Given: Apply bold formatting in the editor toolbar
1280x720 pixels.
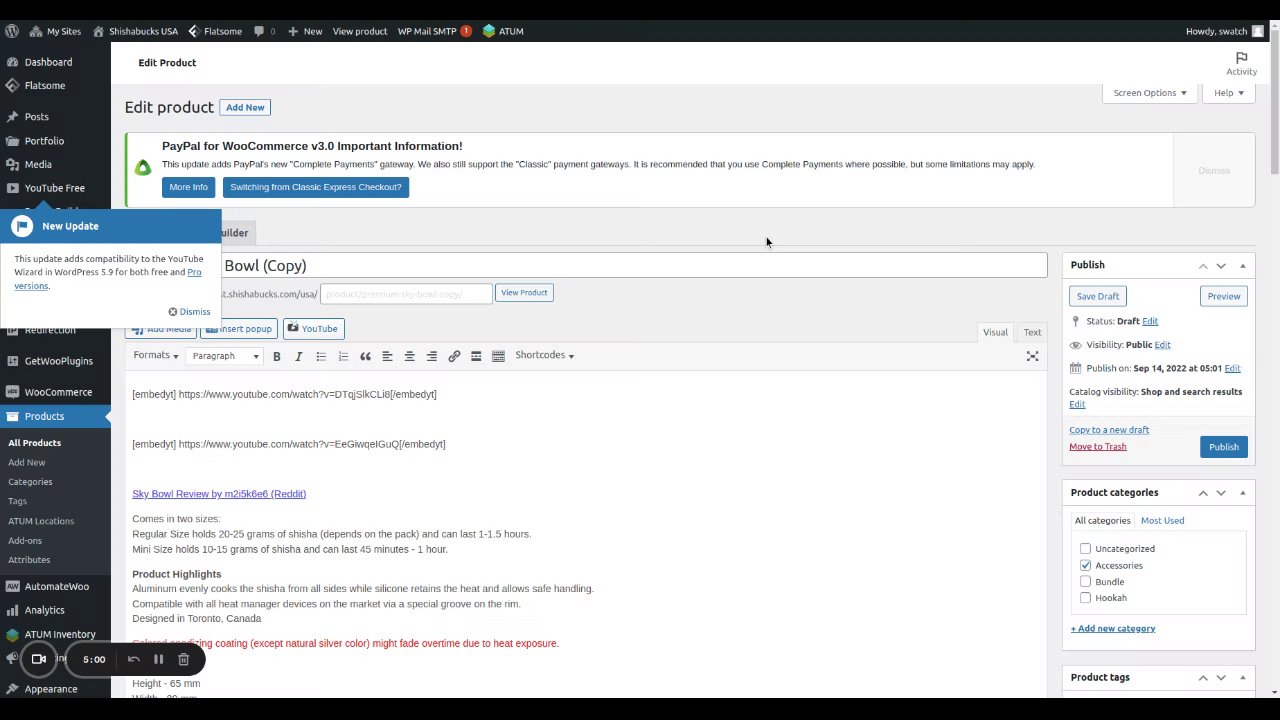Looking at the screenshot, I should (x=277, y=356).
